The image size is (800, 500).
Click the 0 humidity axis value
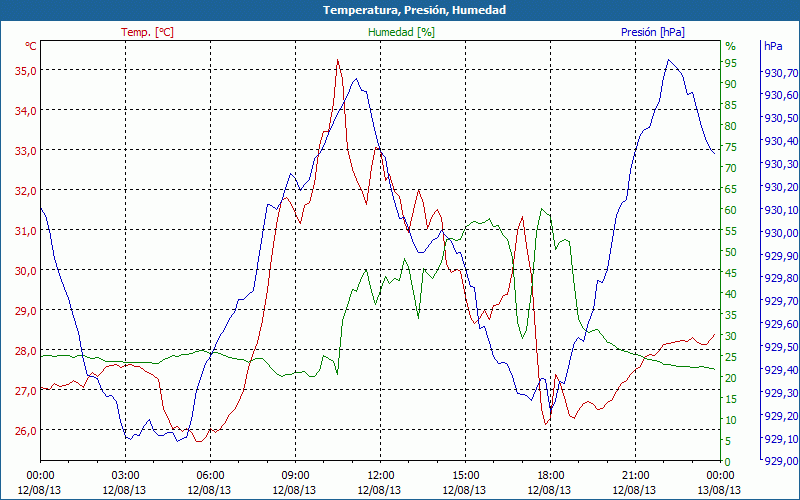[x=728, y=462]
